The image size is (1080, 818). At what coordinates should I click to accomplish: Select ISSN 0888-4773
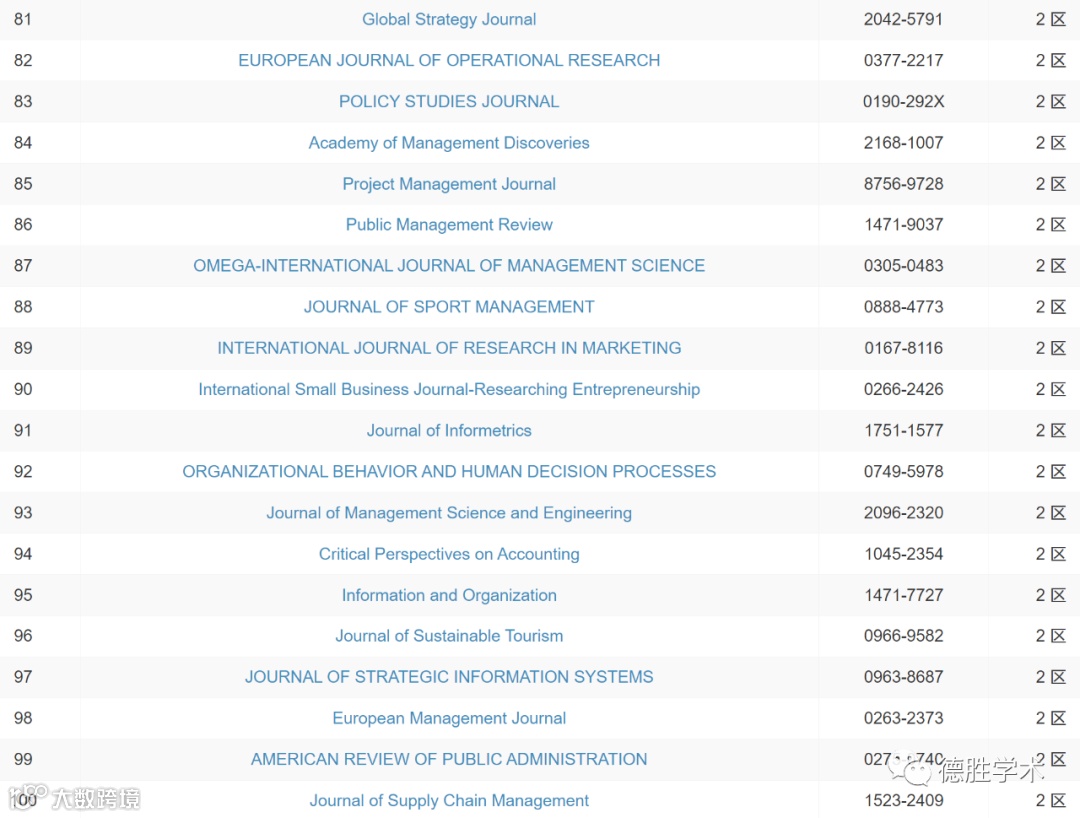[903, 306]
